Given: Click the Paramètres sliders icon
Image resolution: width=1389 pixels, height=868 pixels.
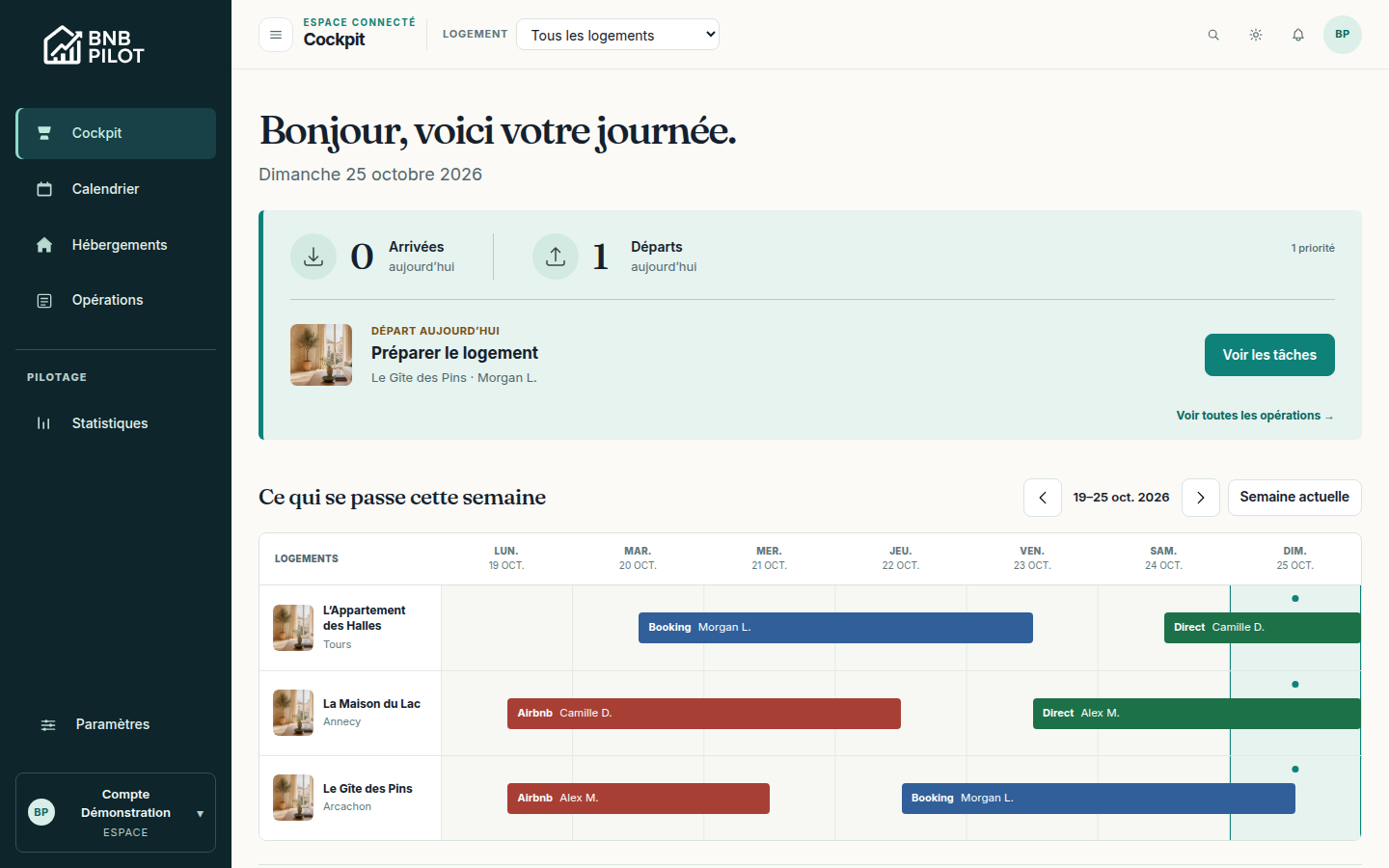Looking at the screenshot, I should 48,724.
